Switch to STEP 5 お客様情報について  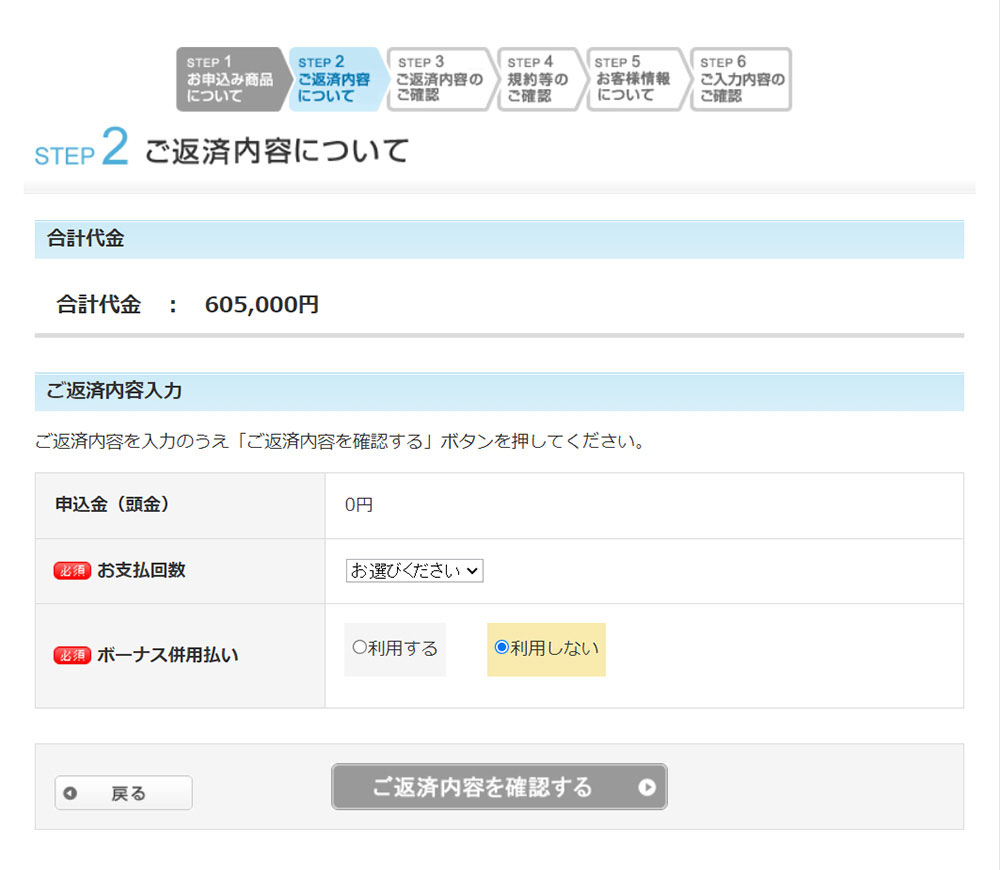634,79
